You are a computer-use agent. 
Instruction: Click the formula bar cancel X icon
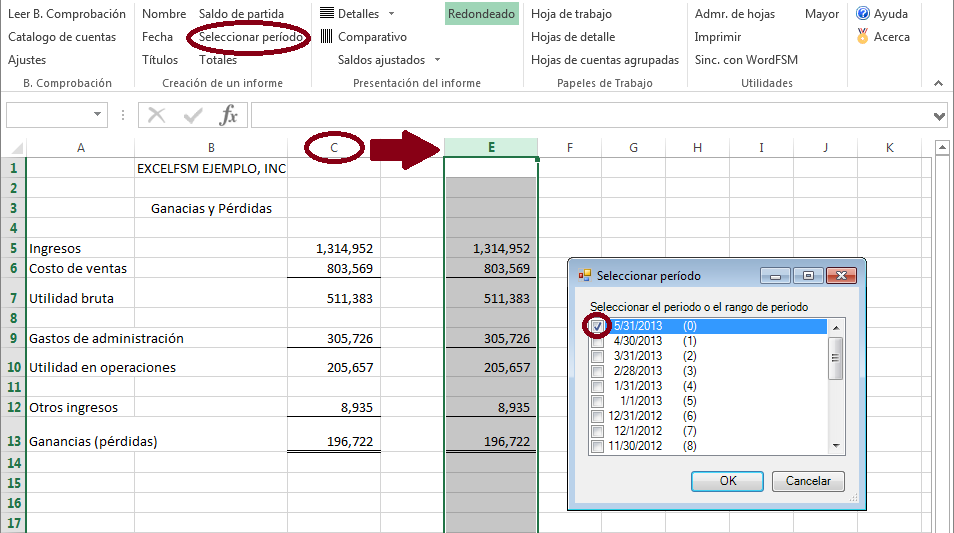tap(156, 115)
